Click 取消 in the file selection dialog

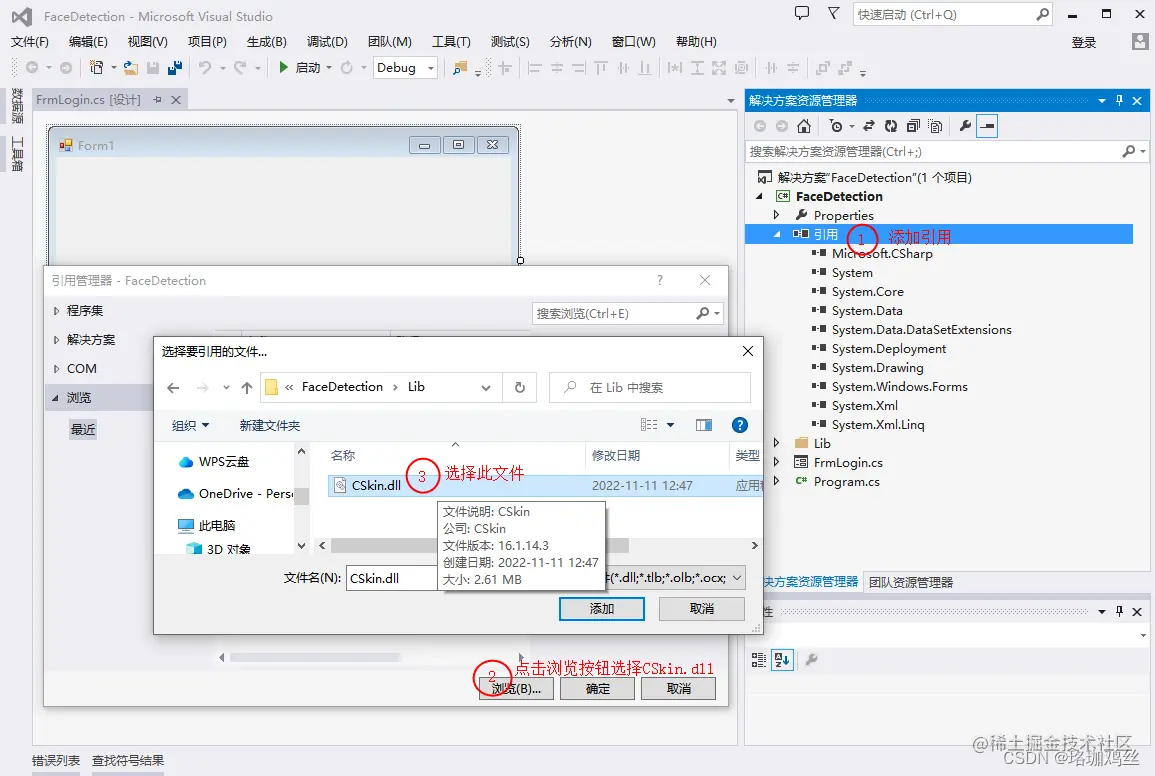(702, 609)
